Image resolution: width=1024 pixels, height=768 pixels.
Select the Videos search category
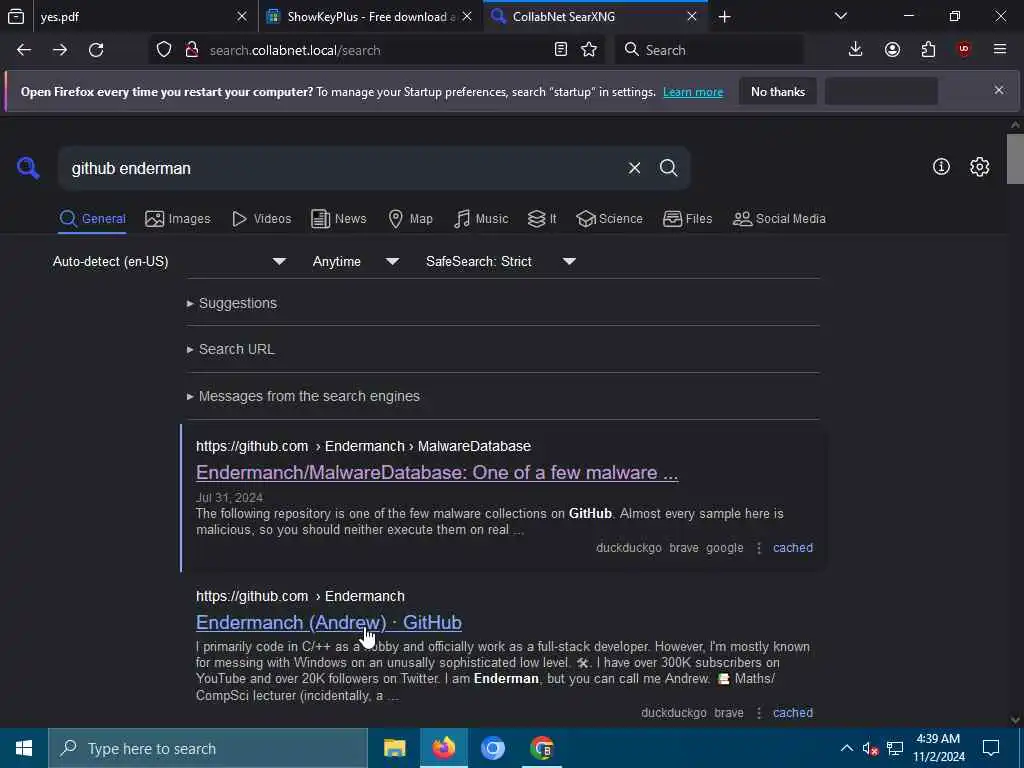[x=261, y=219]
